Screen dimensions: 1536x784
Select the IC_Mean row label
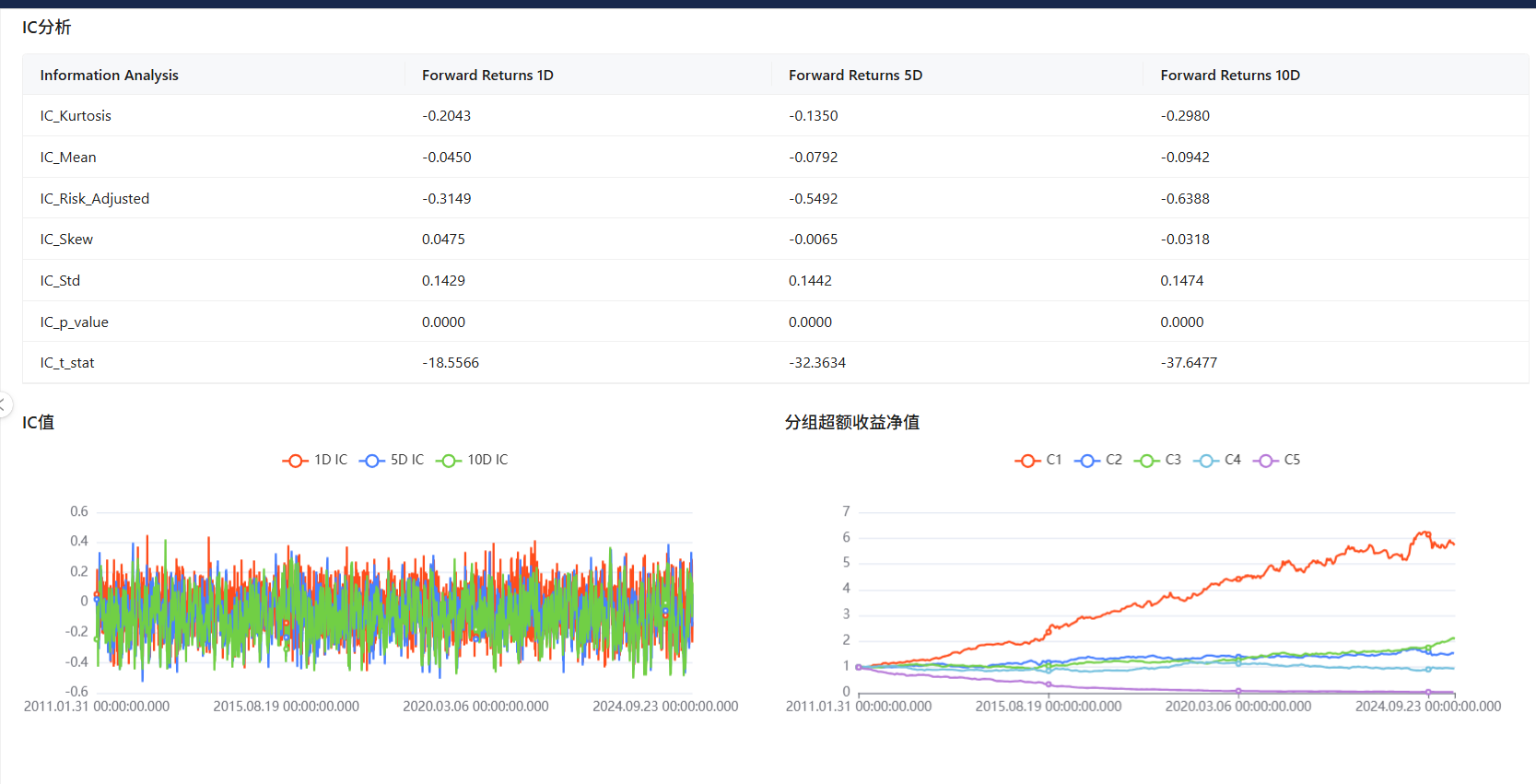coord(68,158)
